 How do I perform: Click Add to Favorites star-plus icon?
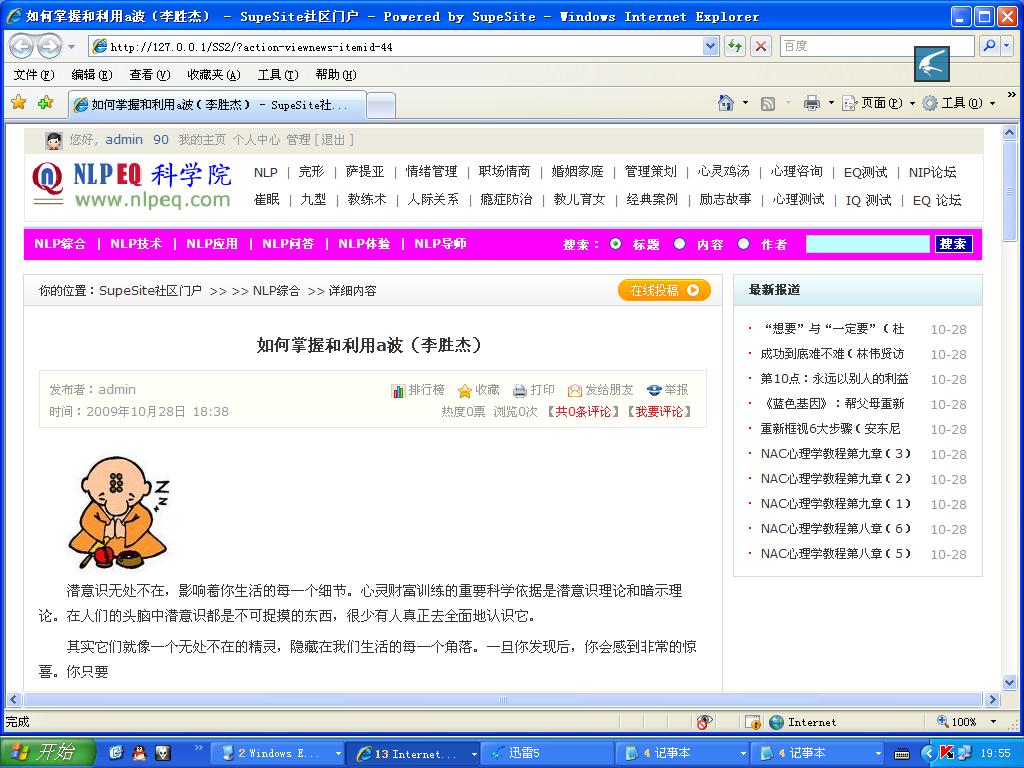coord(46,103)
